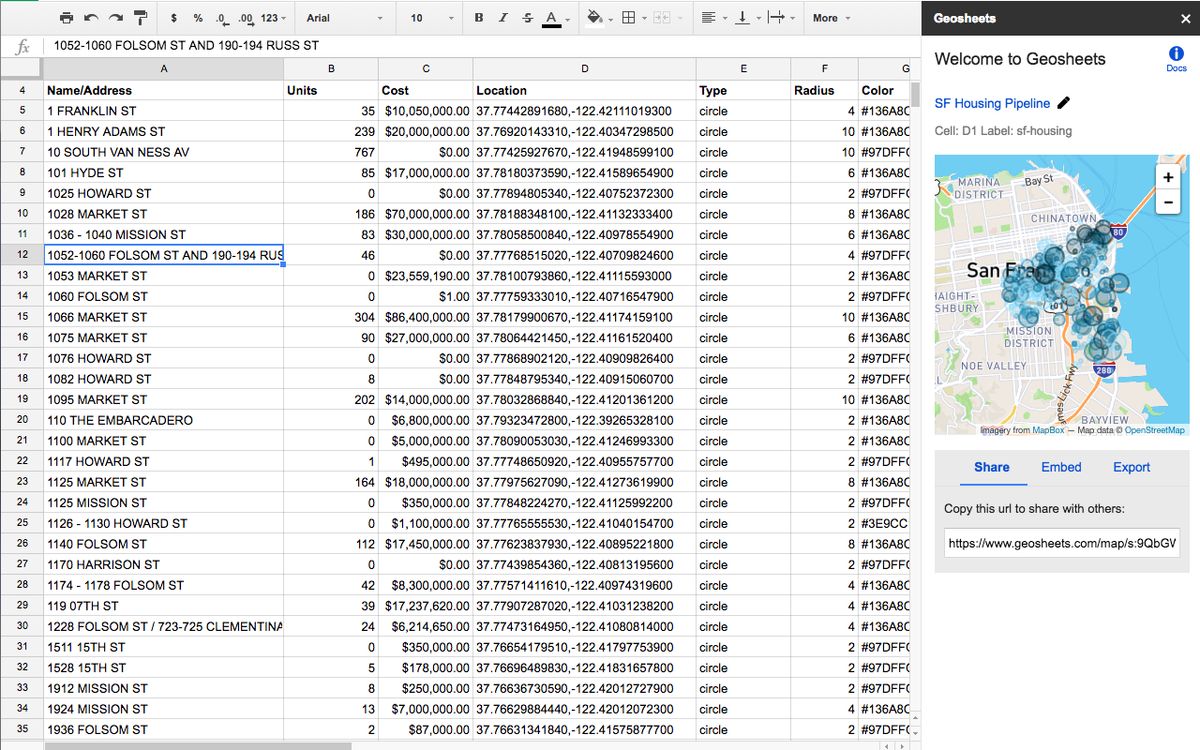Toggle bold formatting
Screen dimensions: 1200x750
(x=478, y=18)
